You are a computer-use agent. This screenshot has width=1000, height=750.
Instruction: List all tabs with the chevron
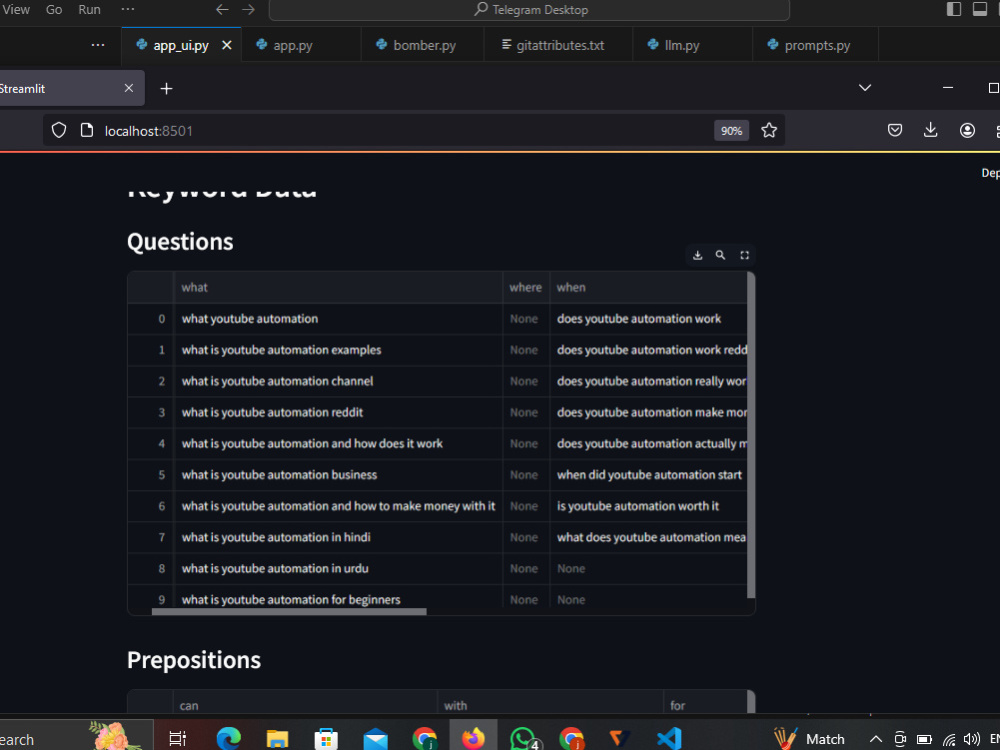(865, 88)
